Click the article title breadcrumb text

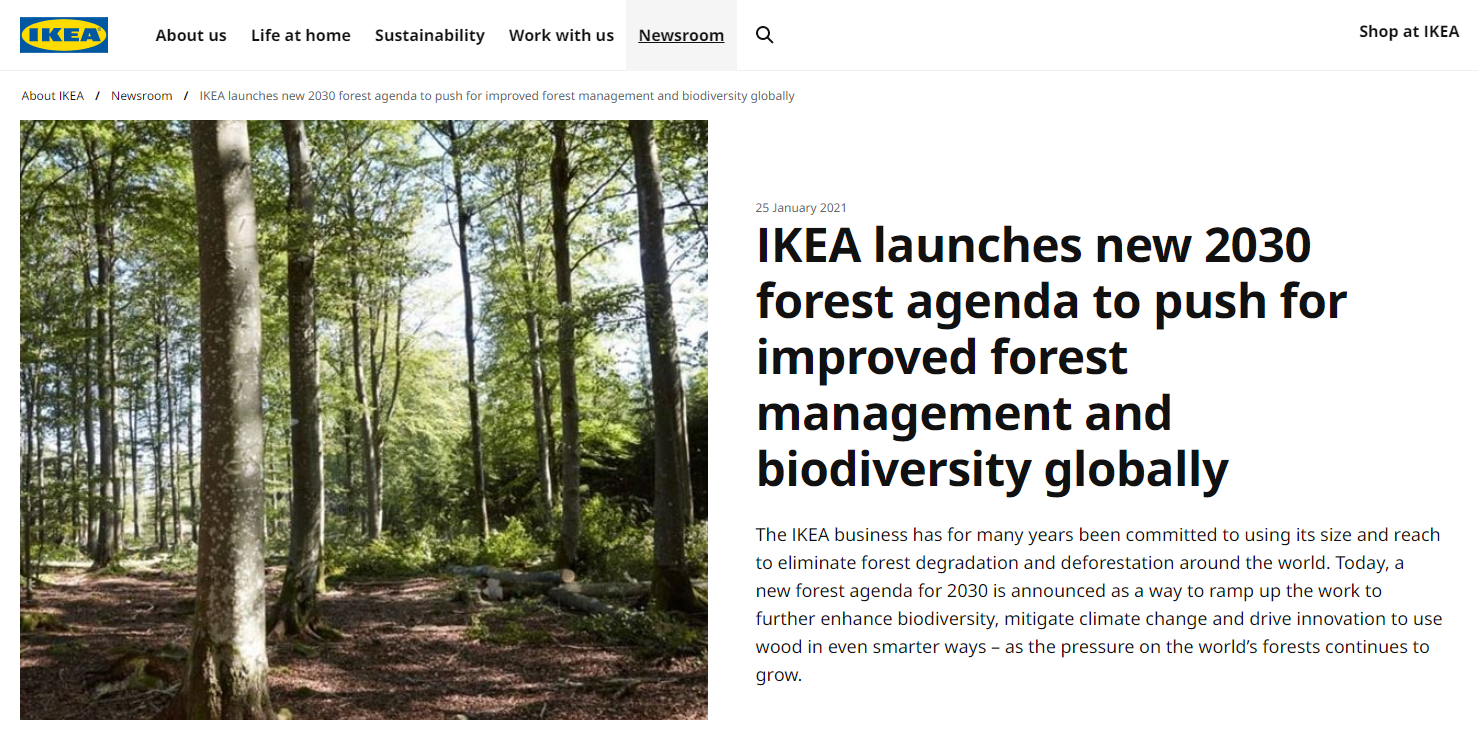point(497,96)
